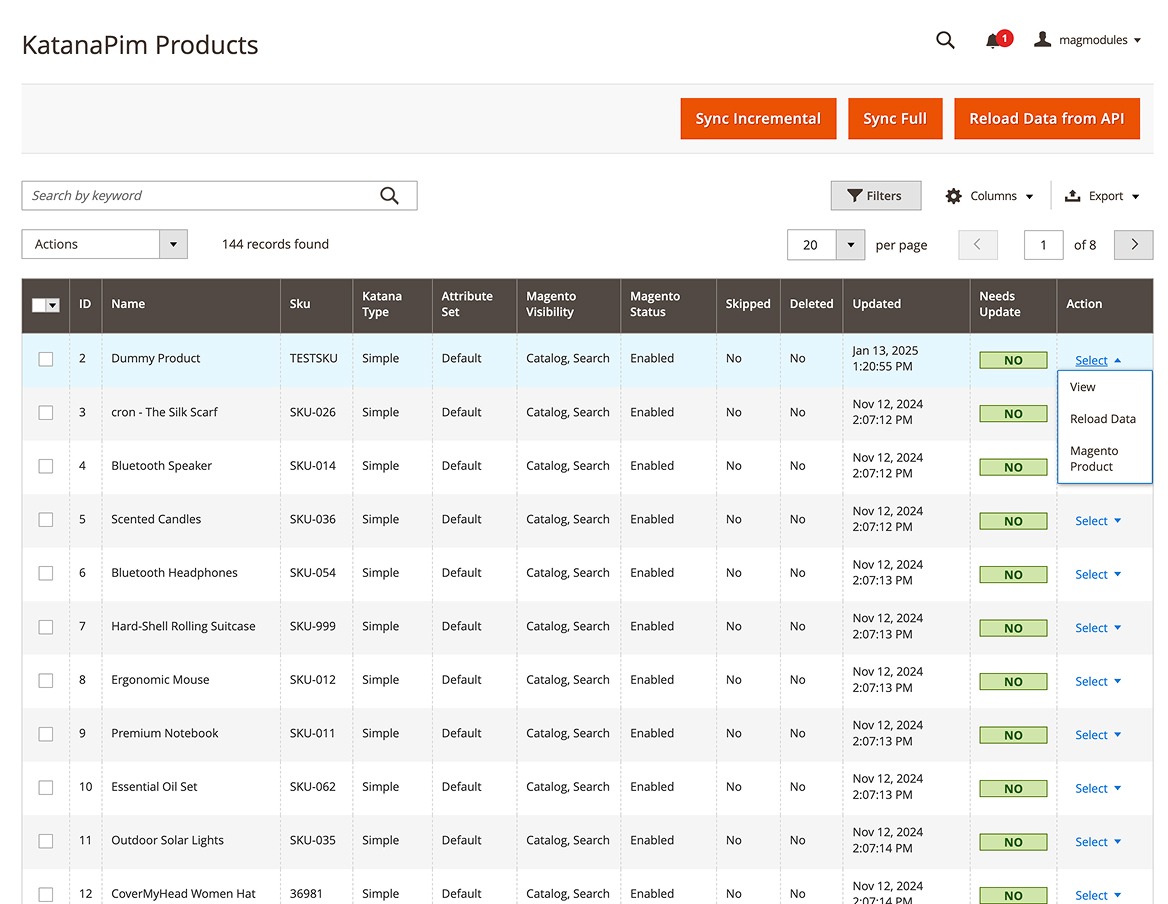Collapse the Select menu for Dummy Product
Viewport: 1168px width, 904px height.
tap(1098, 360)
